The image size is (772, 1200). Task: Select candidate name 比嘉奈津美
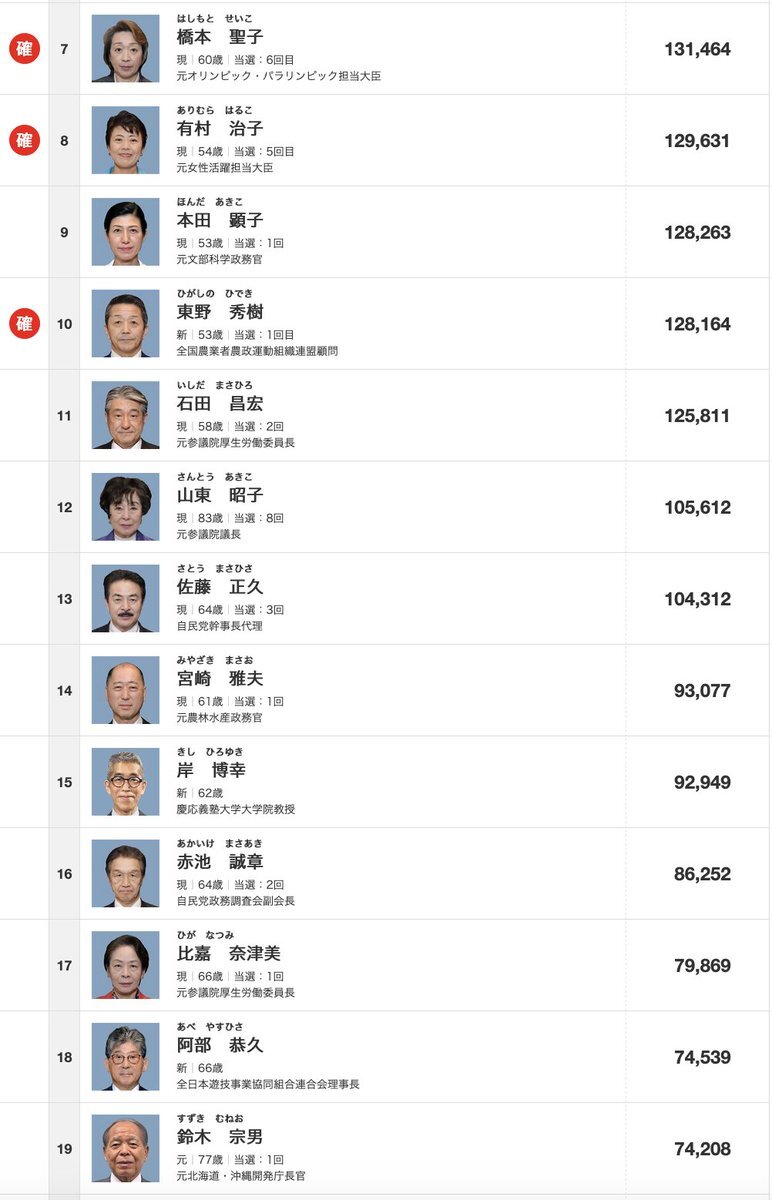(229, 954)
